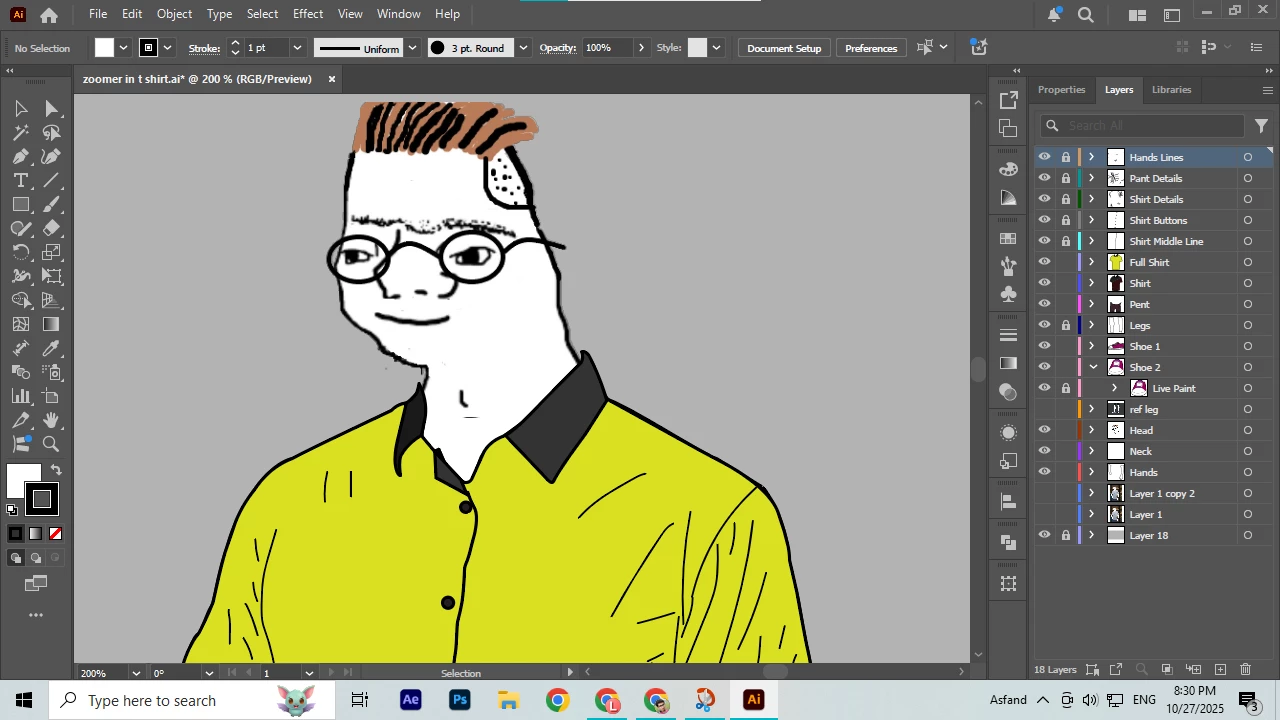Image resolution: width=1280 pixels, height=720 pixels.
Task: Hide the Full Shirt layer
Action: (1044, 262)
